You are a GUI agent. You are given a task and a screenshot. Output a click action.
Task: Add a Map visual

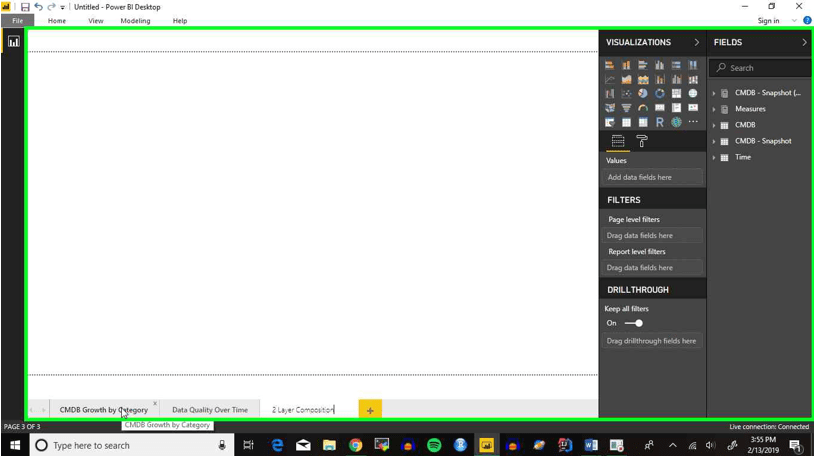(693, 94)
